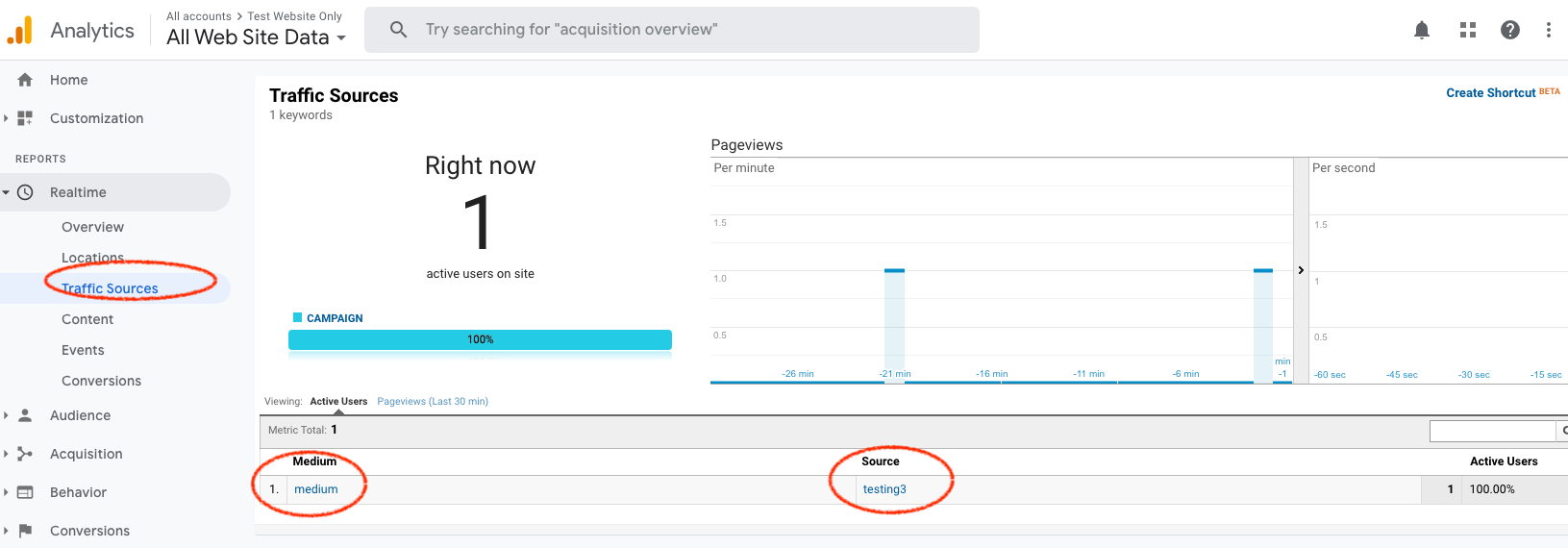Expand the Acquisition reports section
The width and height of the screenshot is (1568, 548).
pos(86,454)
